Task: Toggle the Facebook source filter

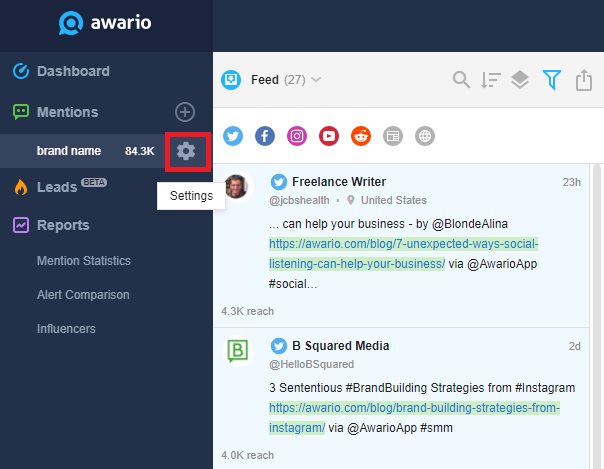Action: pos(265,136)
